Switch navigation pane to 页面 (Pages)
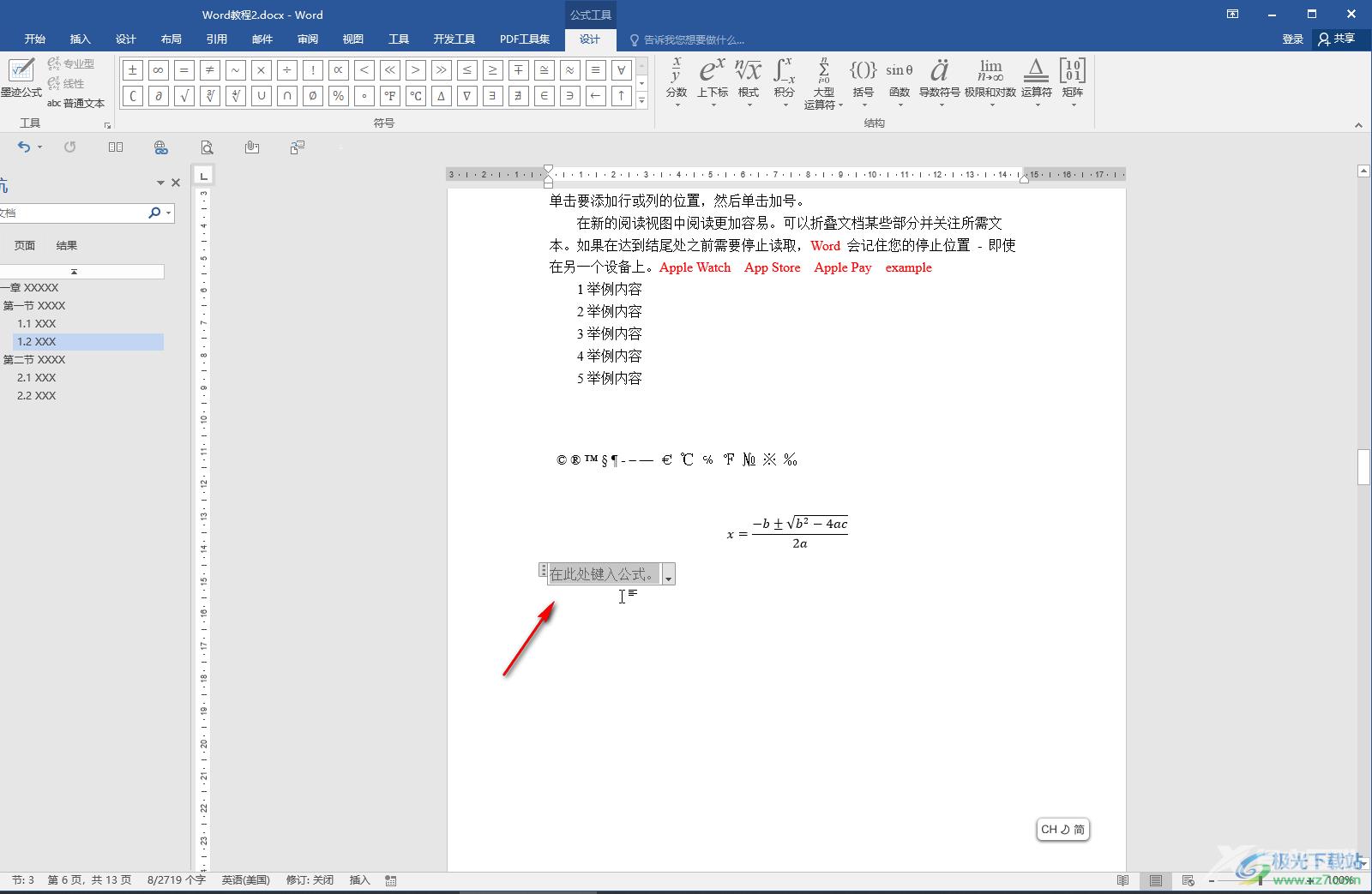Viewport: 1372px width, 894px height. 25,245
